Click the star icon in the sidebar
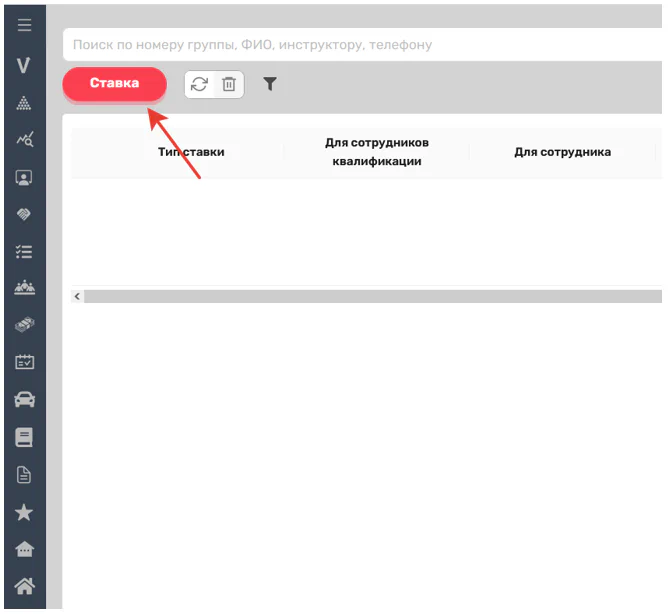This screenshot has width=668, height=614. click(x=24, y=512)
